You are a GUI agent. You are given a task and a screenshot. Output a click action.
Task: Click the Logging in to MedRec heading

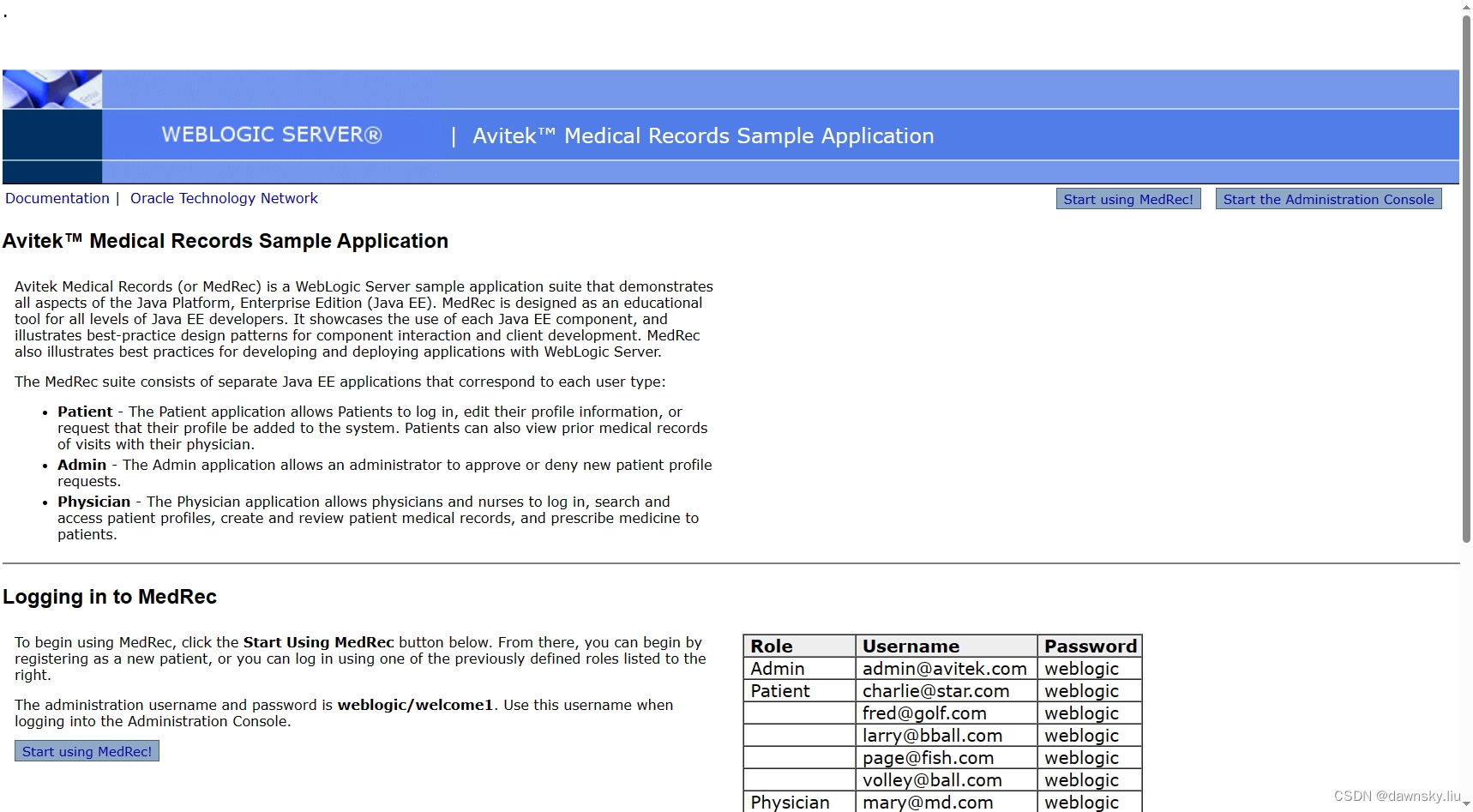tap(110, 597)
